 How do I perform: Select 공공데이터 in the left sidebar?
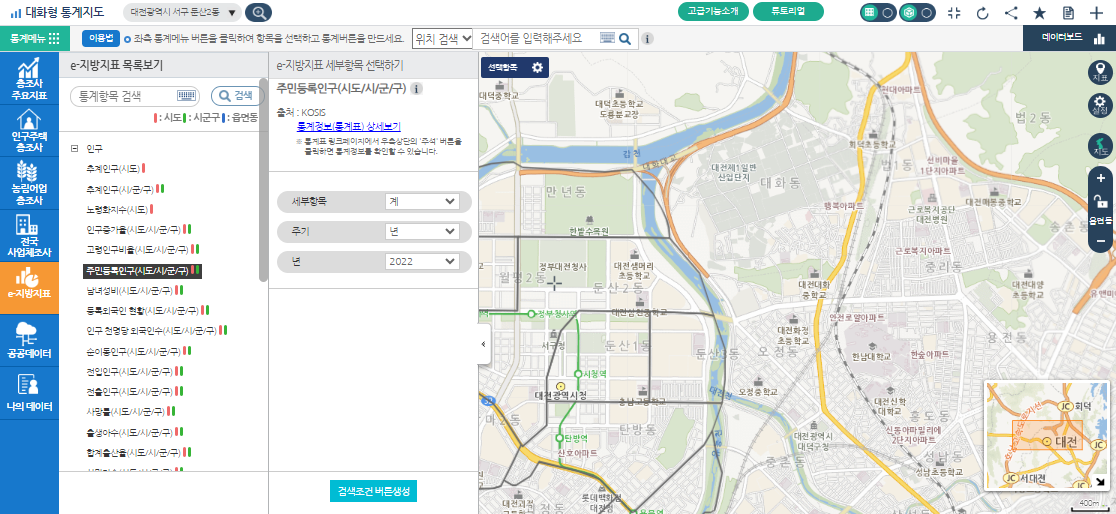click(29, 340)
